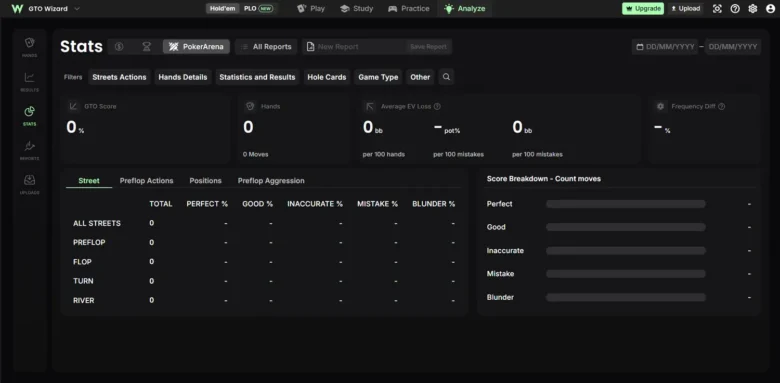The height and width of the screenshot is (383, 780).
Task: Click the PREFLOP row label
Action: (x=89, y=242)
